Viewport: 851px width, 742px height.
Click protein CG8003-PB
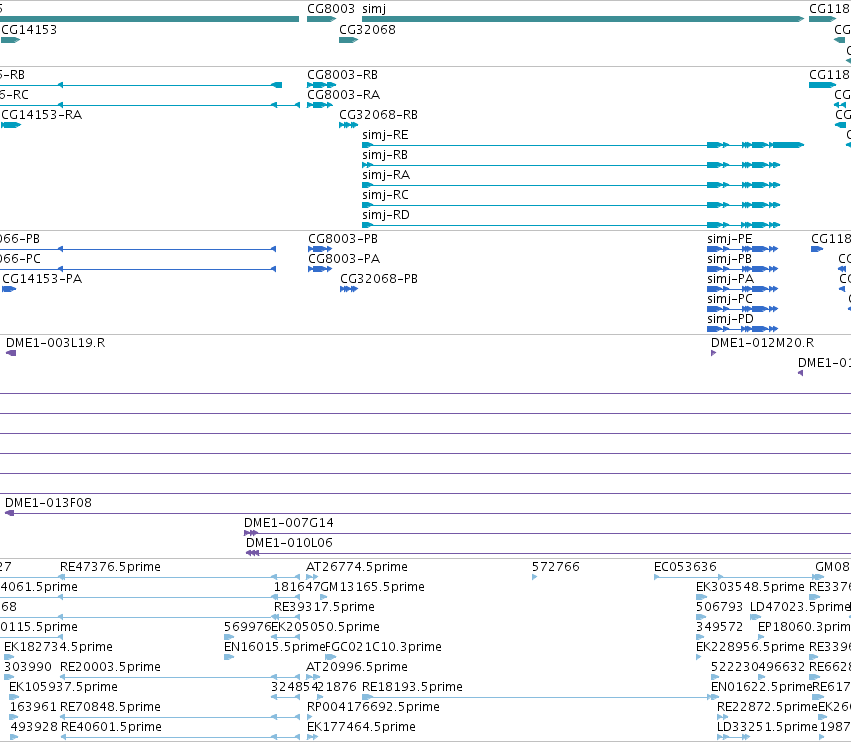click(343, 239)
